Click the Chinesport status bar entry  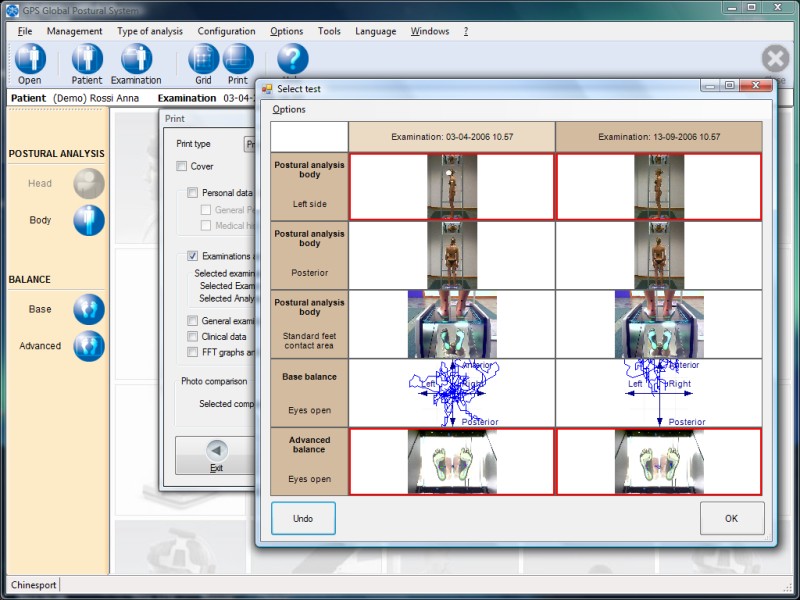coord(34,585)
